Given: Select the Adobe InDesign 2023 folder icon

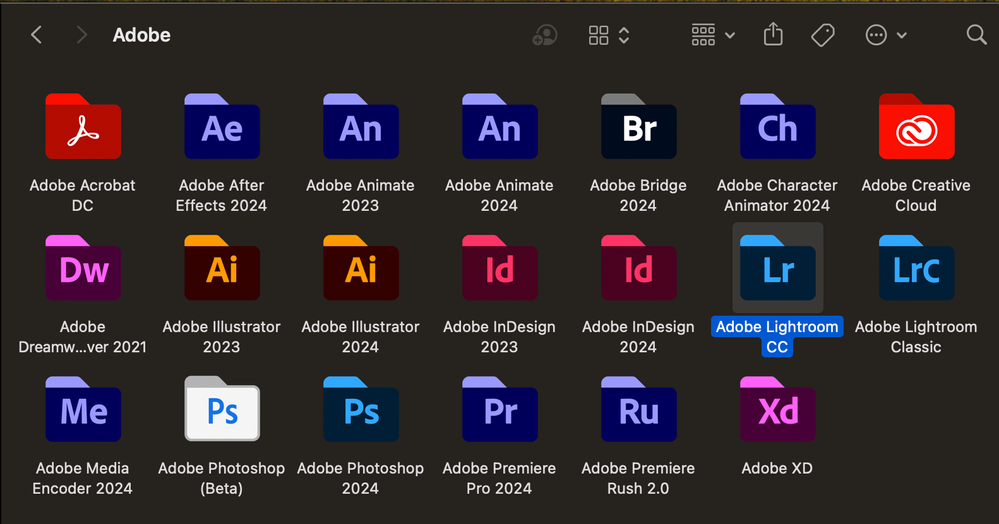Looking at the screenshot, I should [x=500, y=268].
